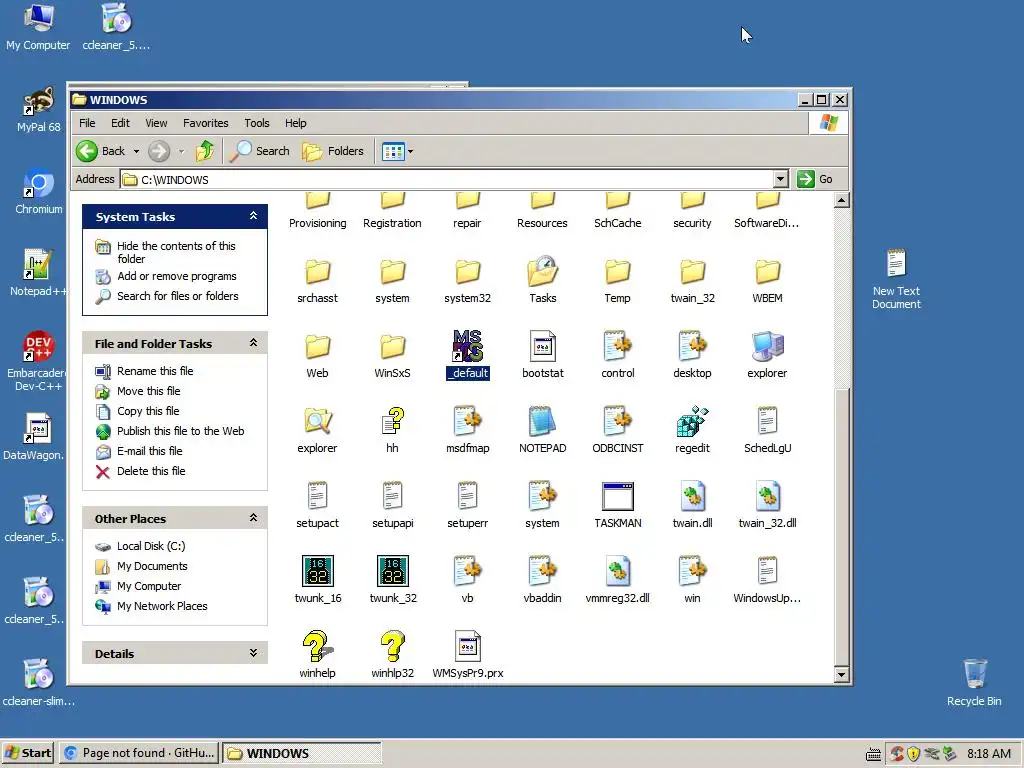
Task: Open the Tools menu
Action: click(x=257, y=123)
